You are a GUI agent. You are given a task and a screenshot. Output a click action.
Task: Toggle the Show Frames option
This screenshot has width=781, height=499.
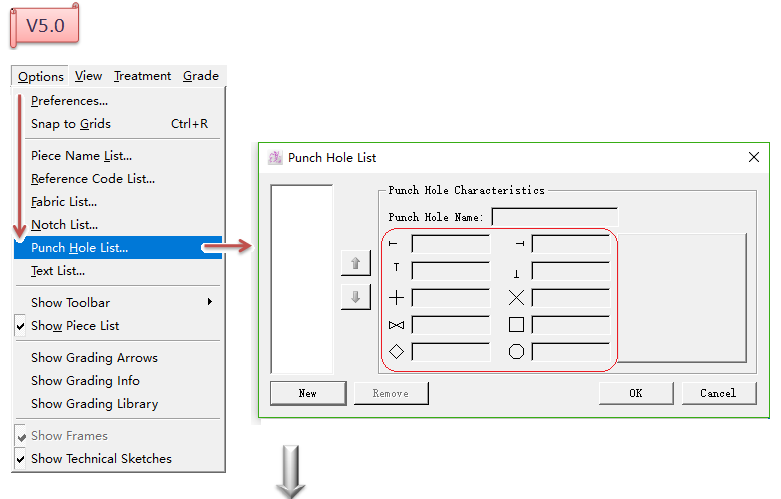69,436
